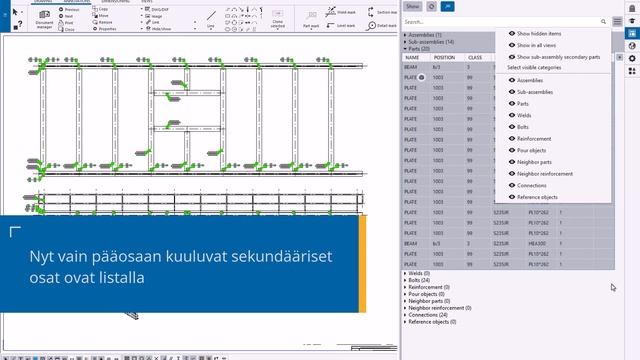
Task: Insert an Image into the drawing
Action: coord(154,16)
